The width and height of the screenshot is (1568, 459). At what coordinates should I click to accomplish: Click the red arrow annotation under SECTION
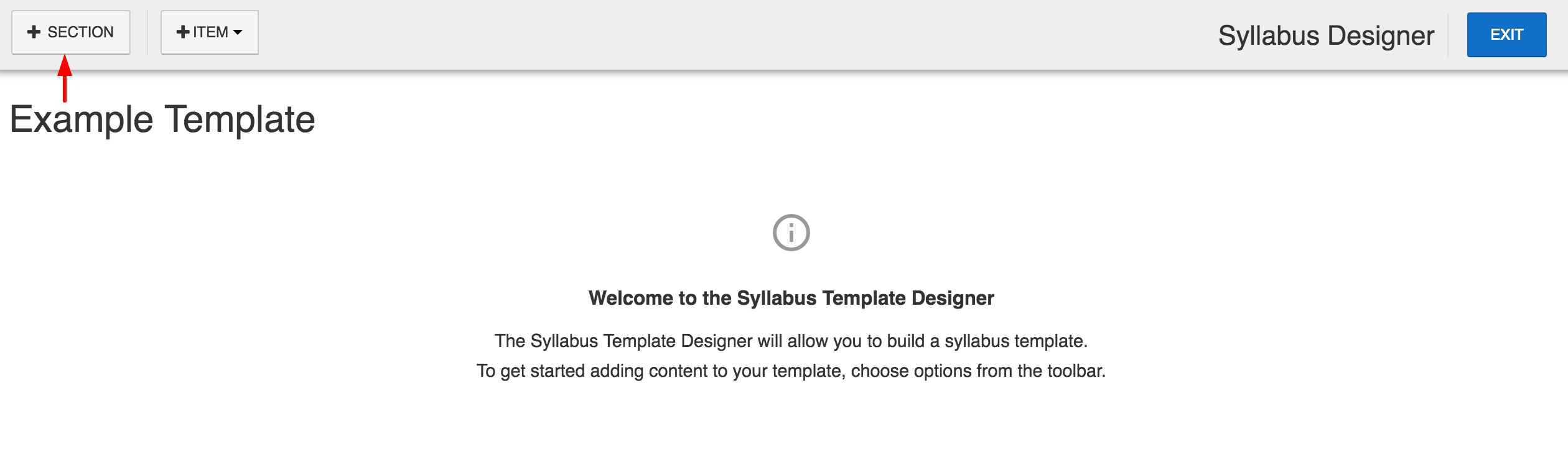(65, 78)
